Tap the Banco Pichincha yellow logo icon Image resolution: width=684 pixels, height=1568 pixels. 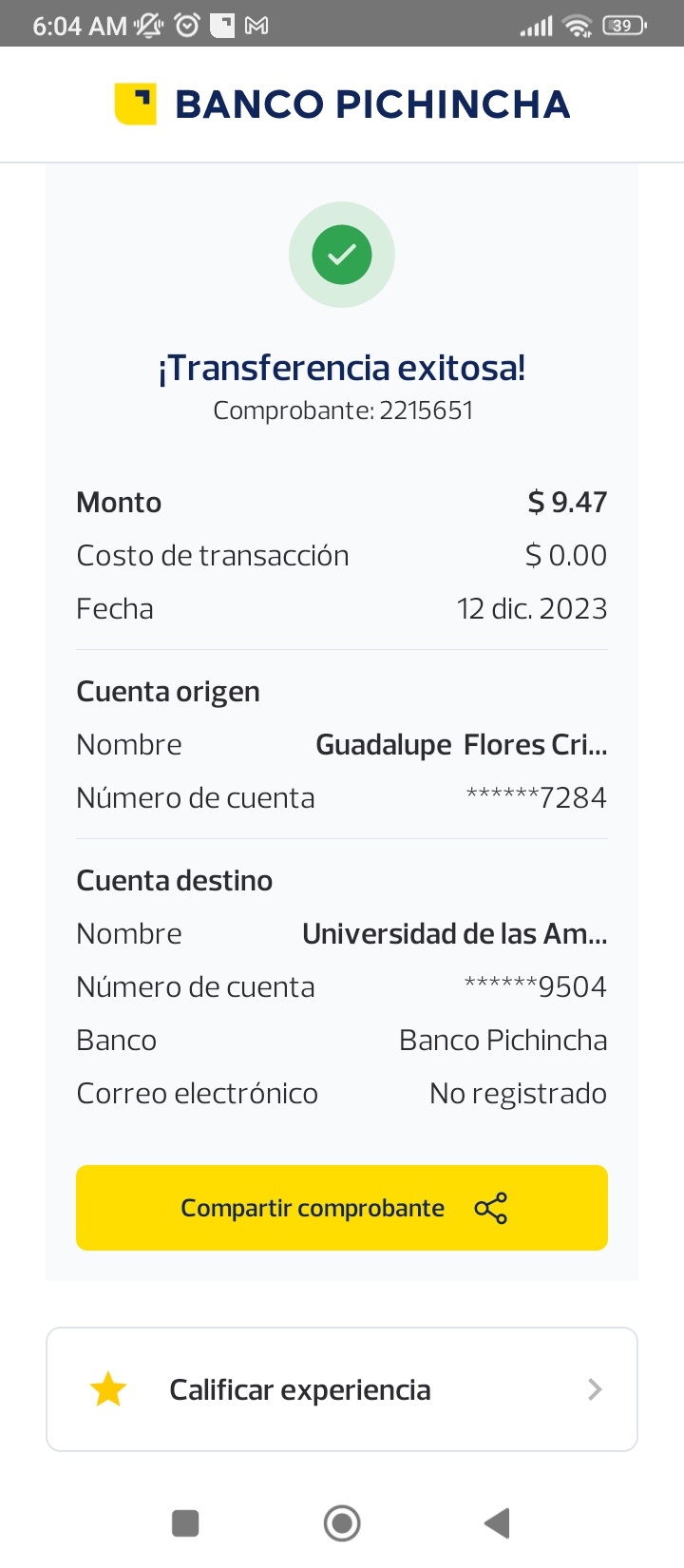pos(135,105)
